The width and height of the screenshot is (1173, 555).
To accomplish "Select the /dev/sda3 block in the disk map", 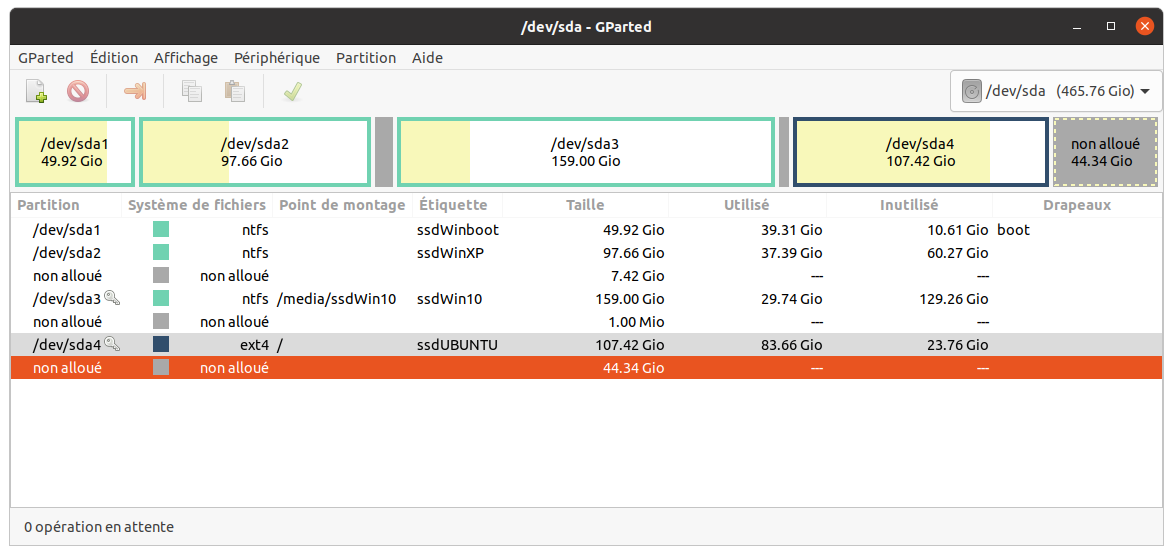I will coord(585,152).
